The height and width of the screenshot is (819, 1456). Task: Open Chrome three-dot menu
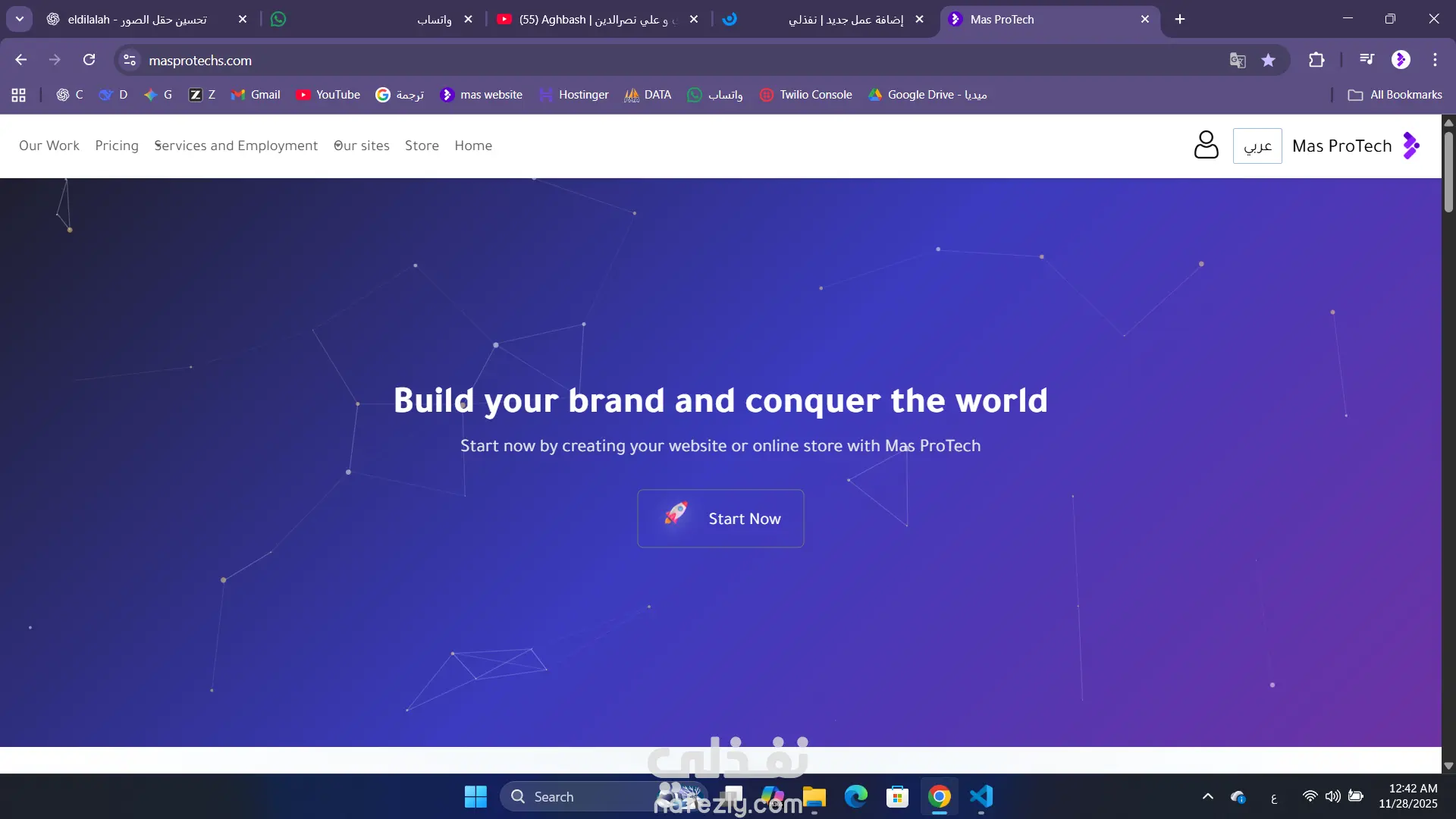click(1435, 60)
